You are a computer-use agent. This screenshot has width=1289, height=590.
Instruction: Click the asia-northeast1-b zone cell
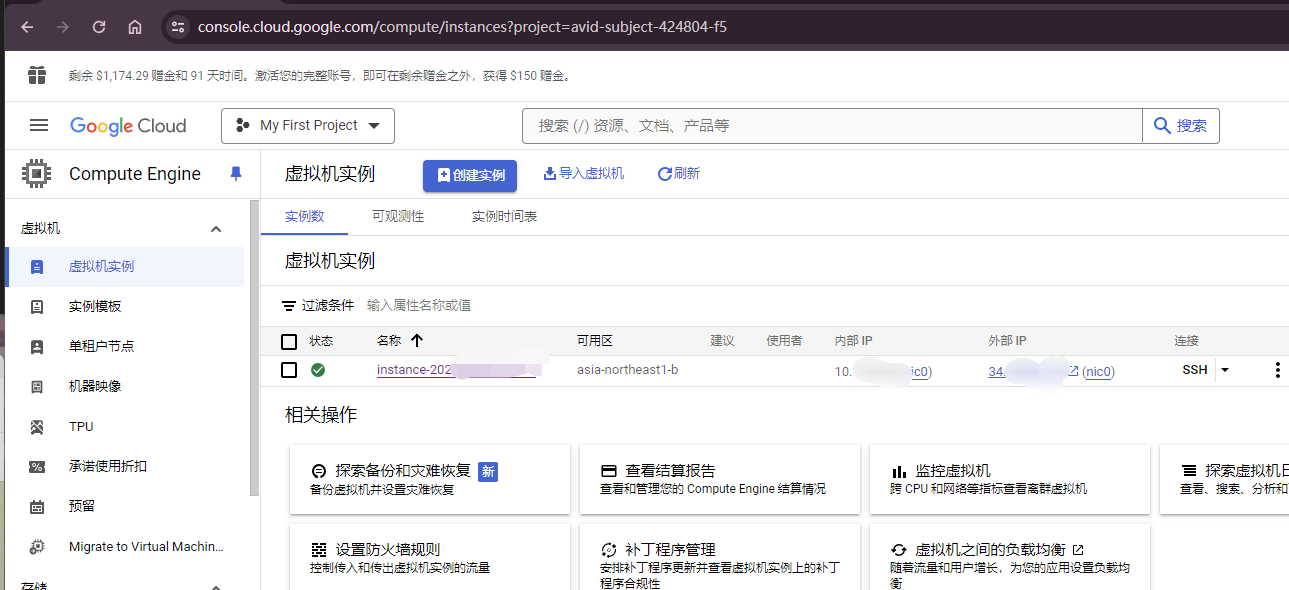click(x=628, y=370)
